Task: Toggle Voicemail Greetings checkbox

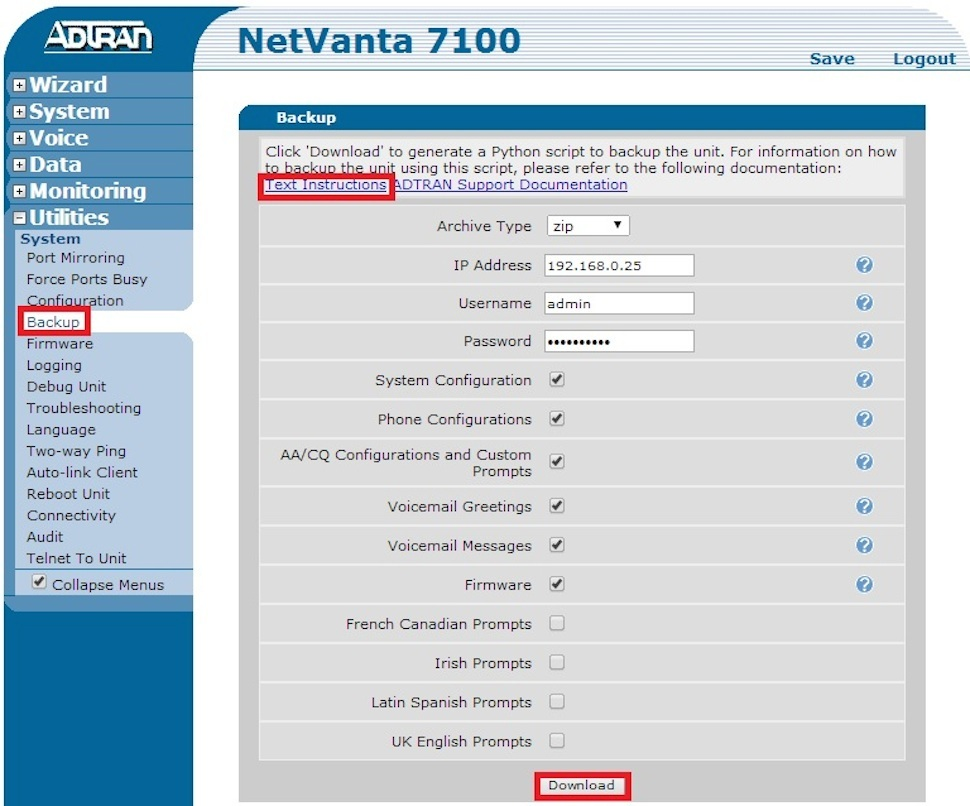Action: [557, 506]
